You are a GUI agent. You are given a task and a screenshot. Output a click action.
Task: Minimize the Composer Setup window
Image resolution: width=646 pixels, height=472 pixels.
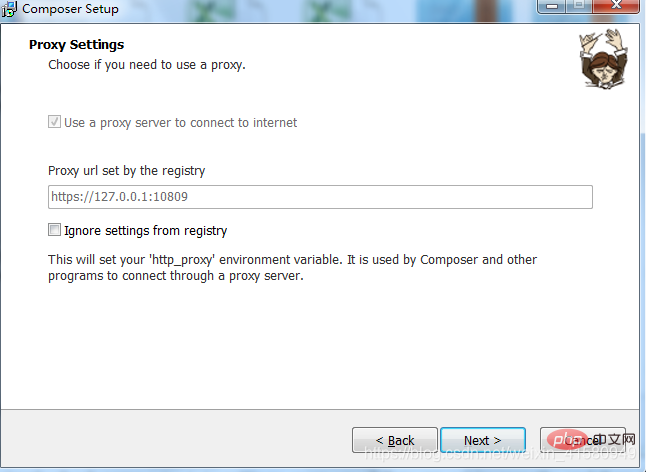click(552, 6)
